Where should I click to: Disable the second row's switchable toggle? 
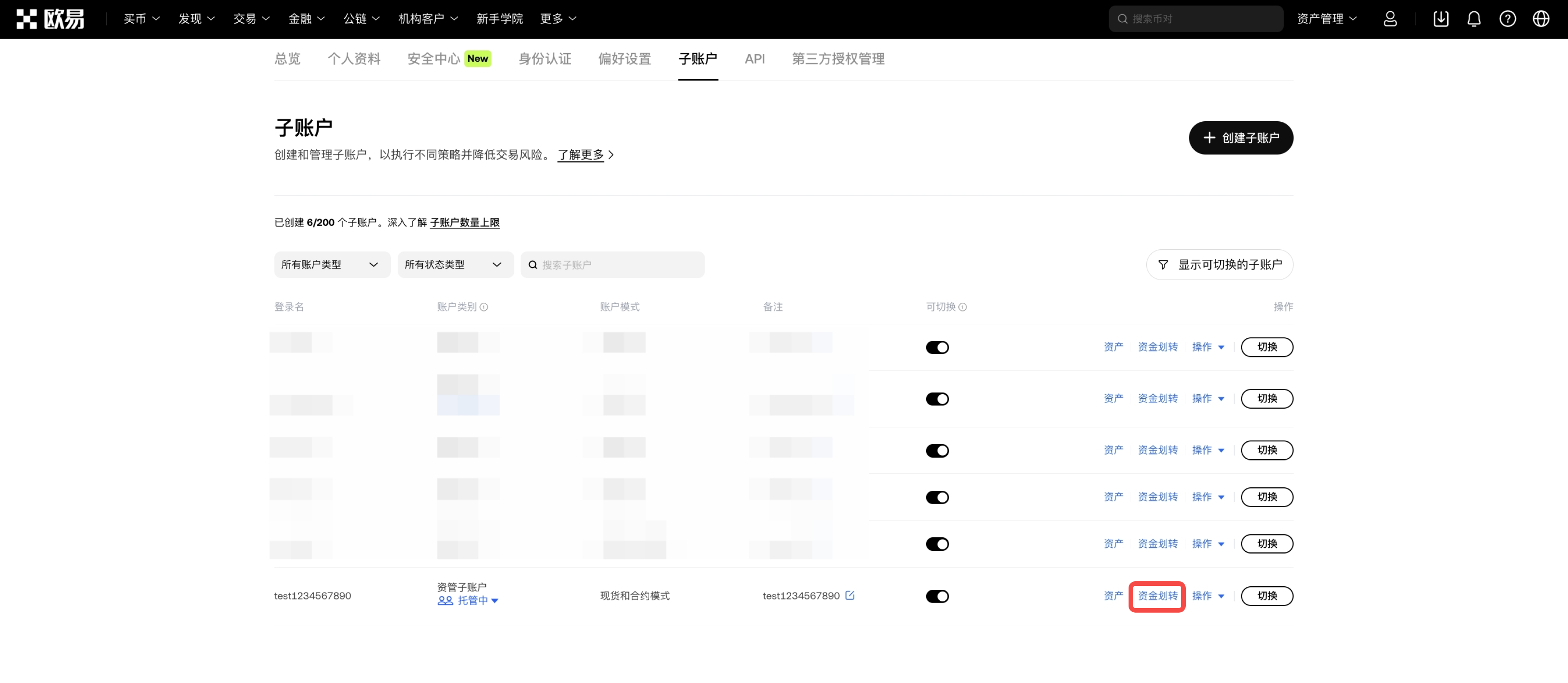(x=937, y=399)
